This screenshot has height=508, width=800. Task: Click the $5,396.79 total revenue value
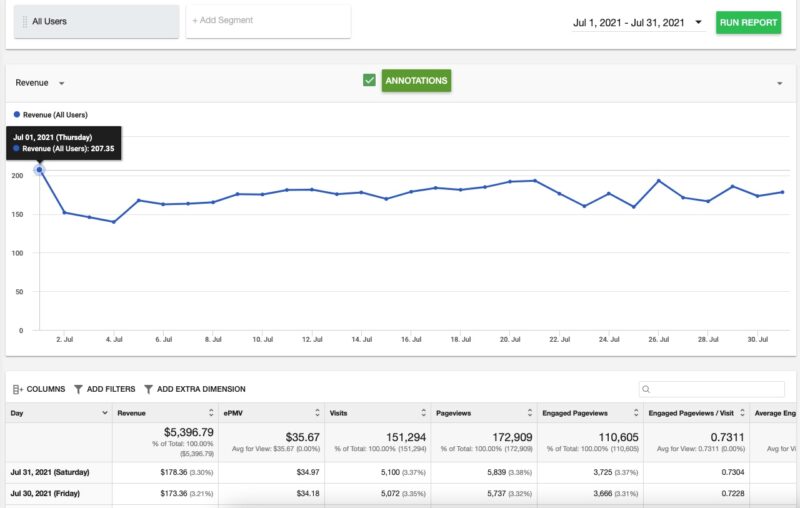(x=189, y=432)
